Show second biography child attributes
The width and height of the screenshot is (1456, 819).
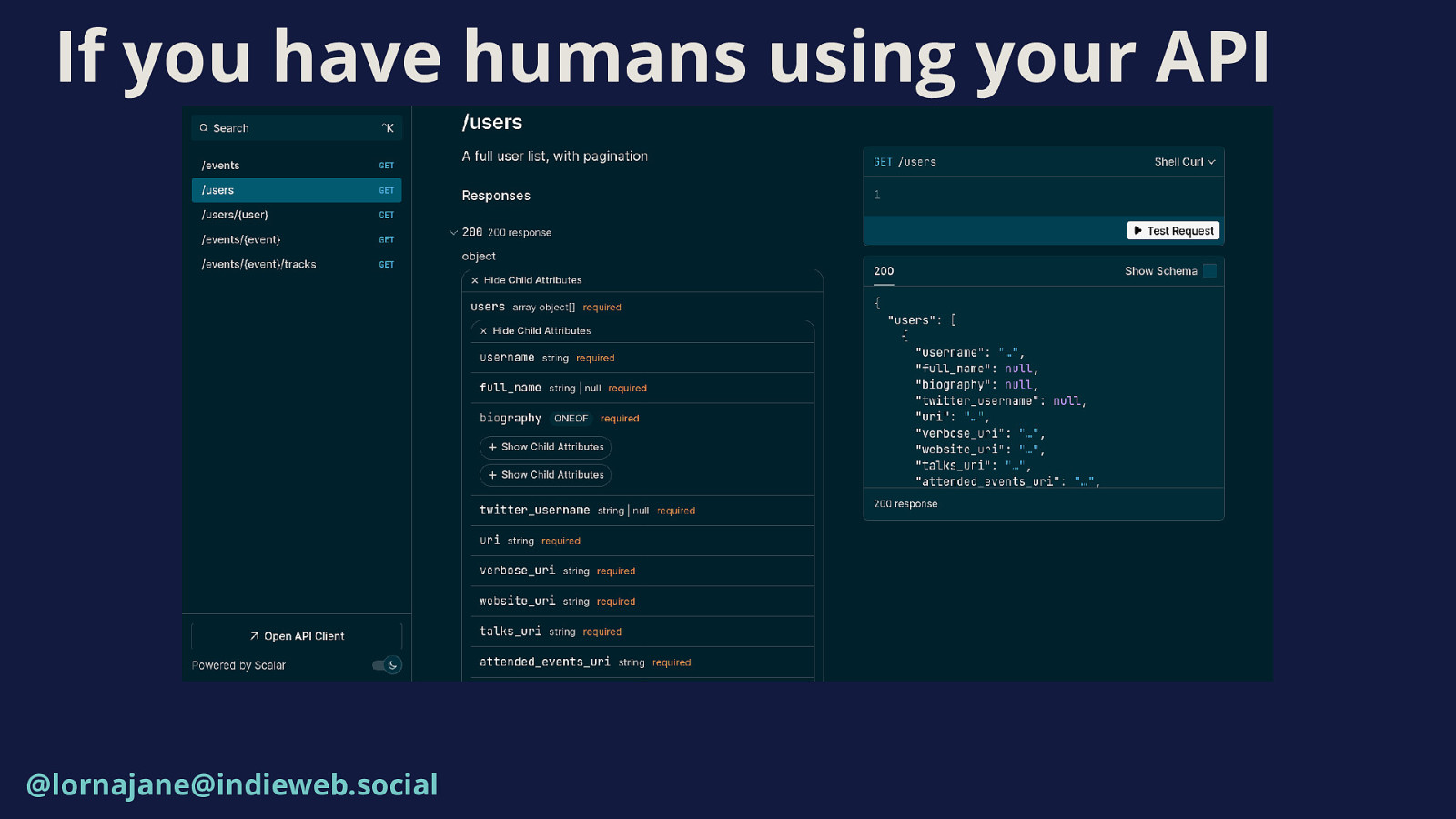545,475
